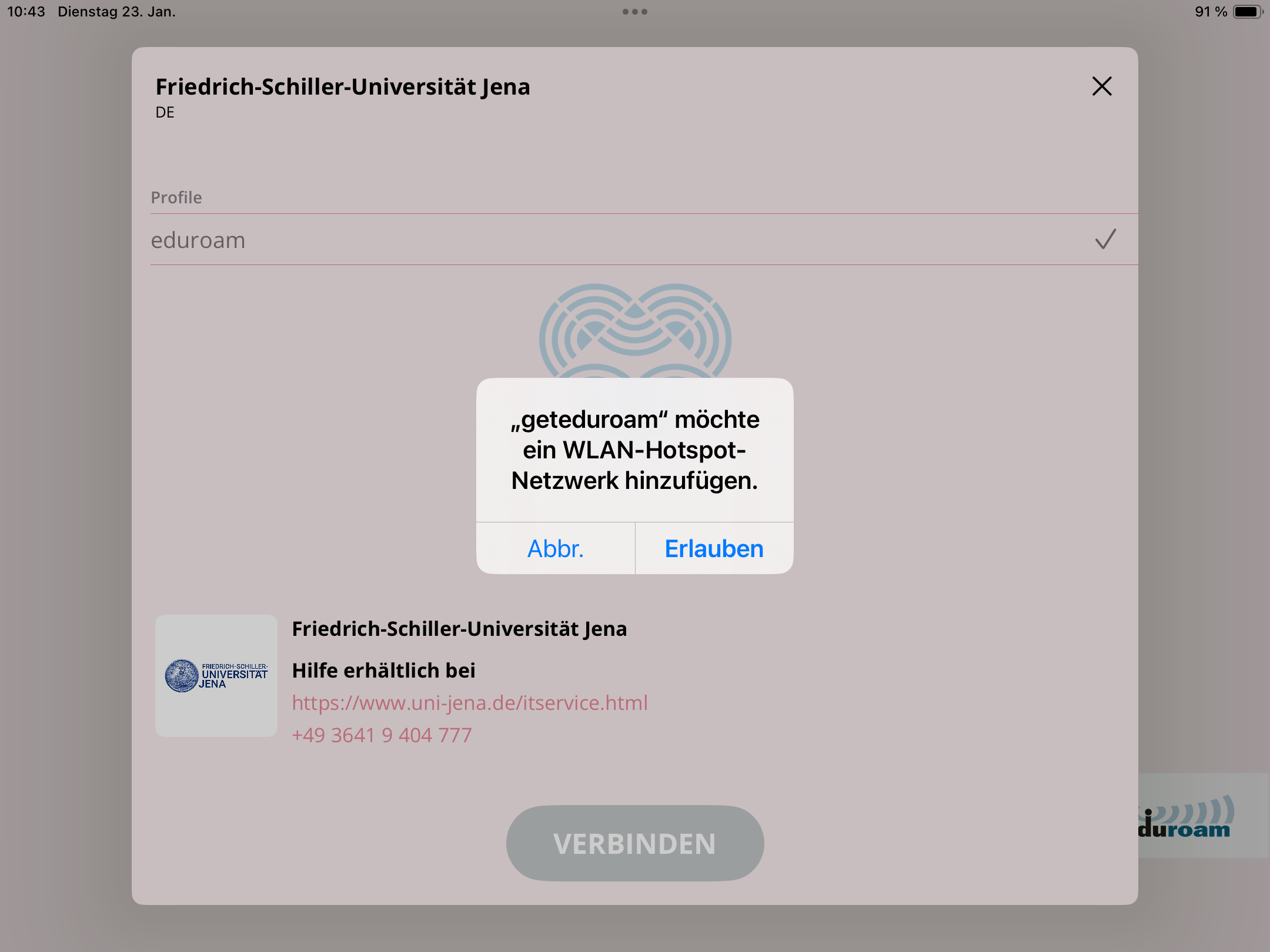Tap the alert message about WLAN-Hotspot-Netzwerk
The width and height of the screenshot is (1270, 952).
(635, 450)
